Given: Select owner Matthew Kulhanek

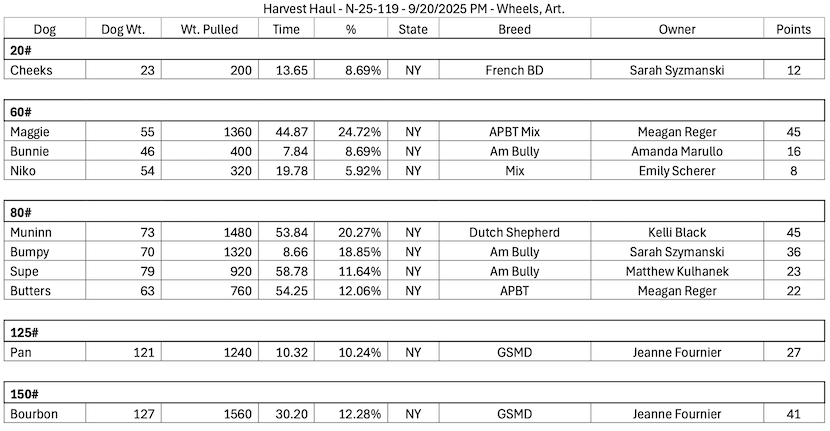Looking at the screenshot, I should tap(677, 271).
